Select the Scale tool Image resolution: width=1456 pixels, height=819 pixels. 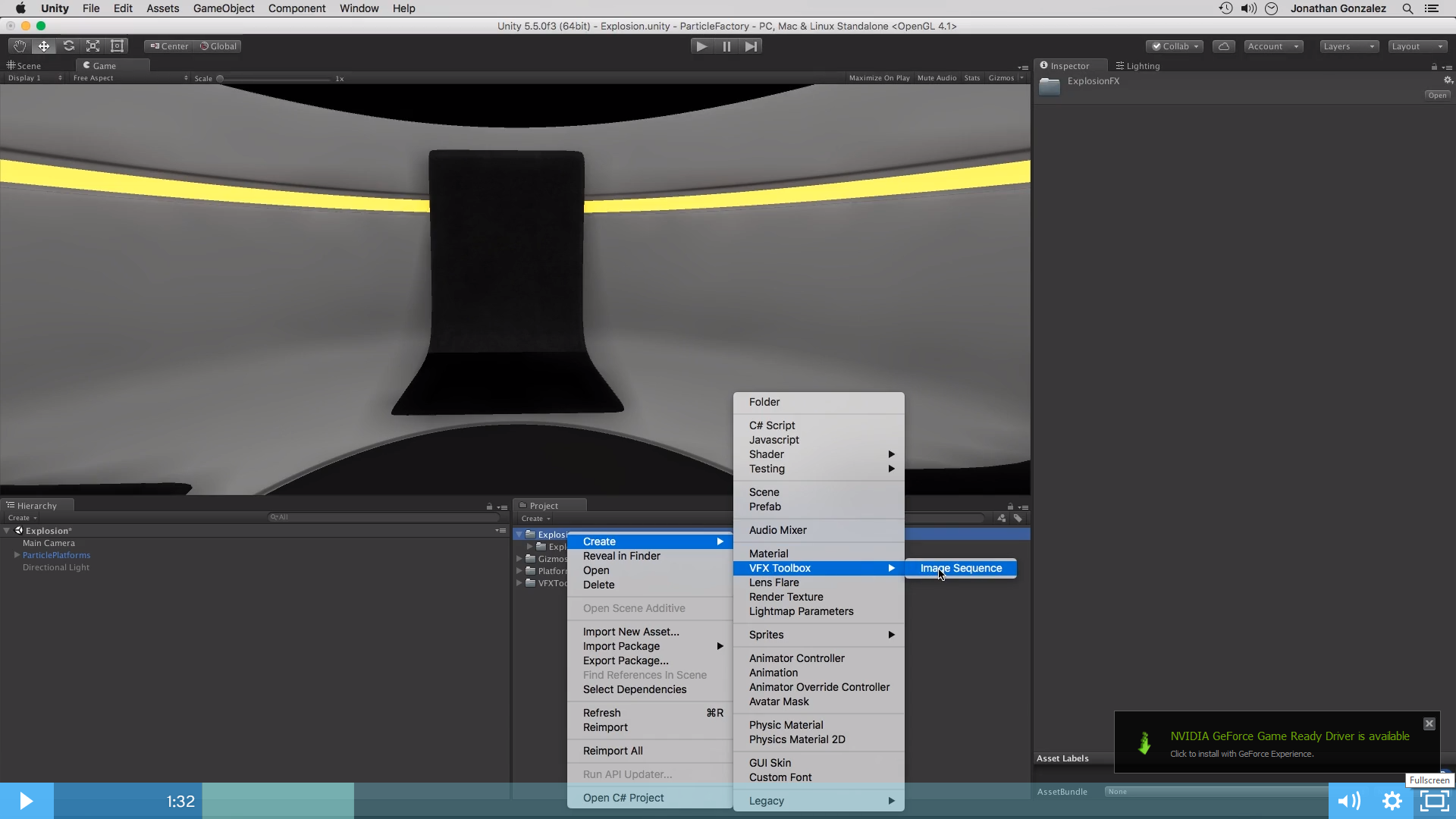tap(93, 45)
